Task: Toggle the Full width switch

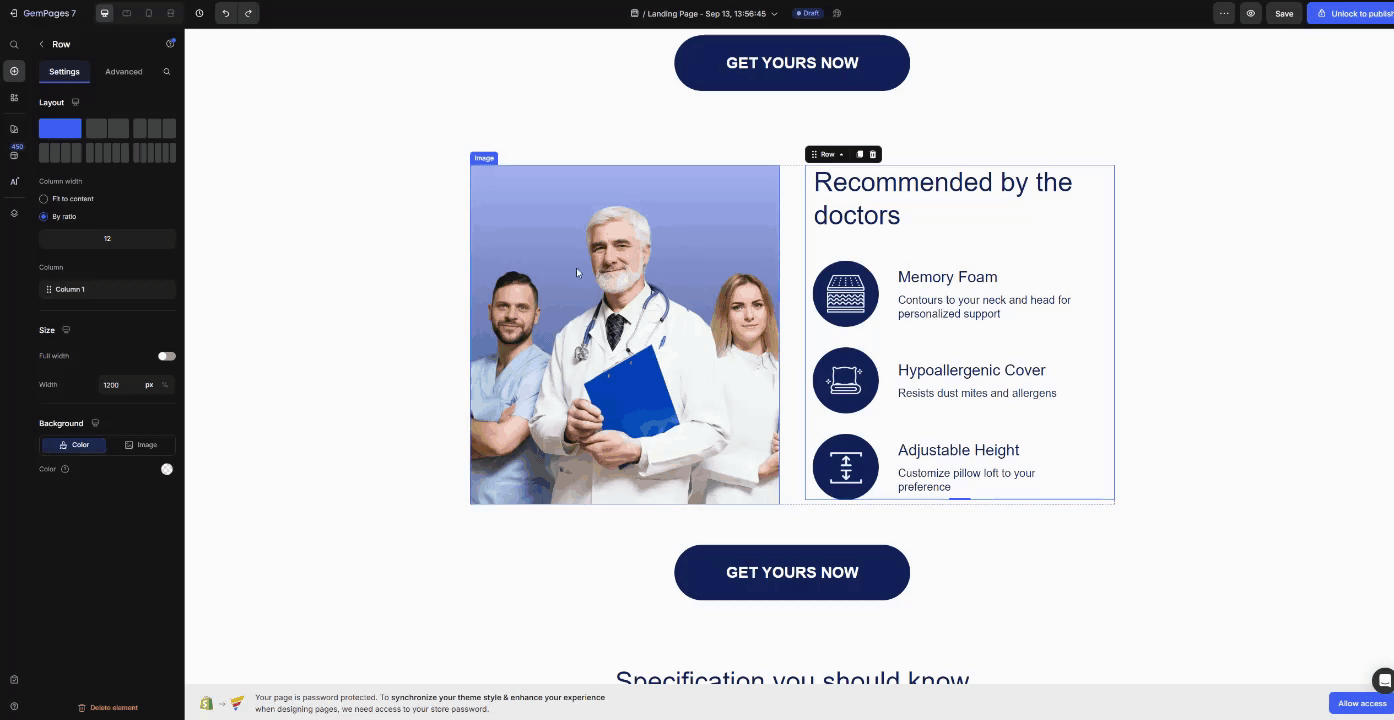Action: pos(166,356)
